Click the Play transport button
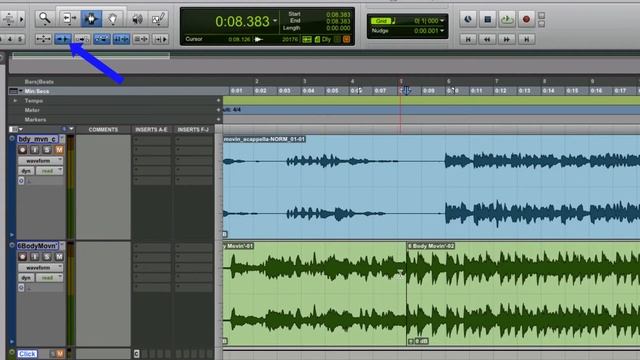The image size is (640, 360). pyautogui.click(x=507, y=19)
